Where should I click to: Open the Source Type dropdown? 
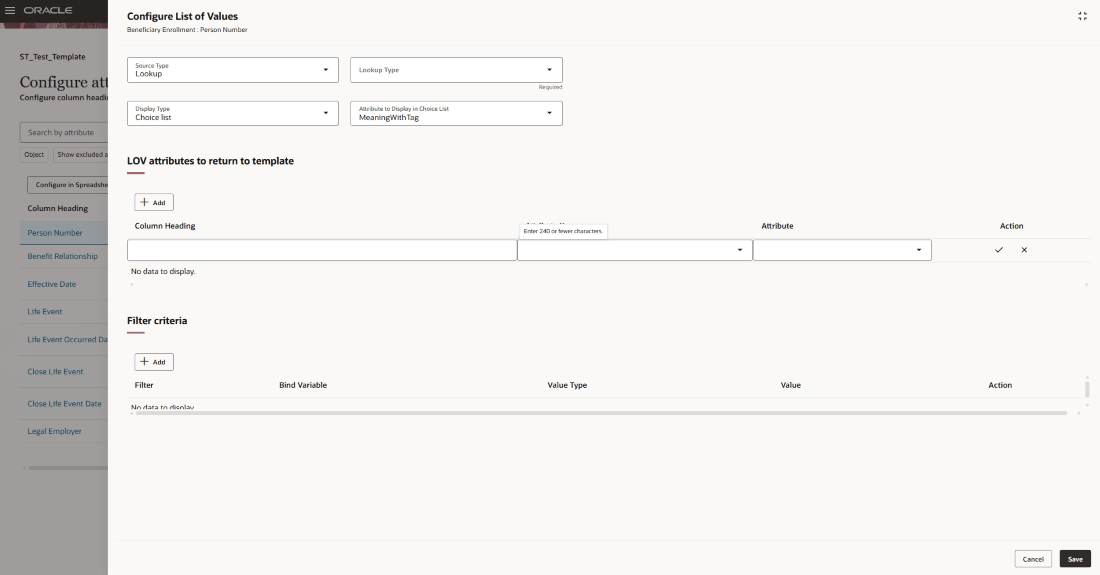233,70
